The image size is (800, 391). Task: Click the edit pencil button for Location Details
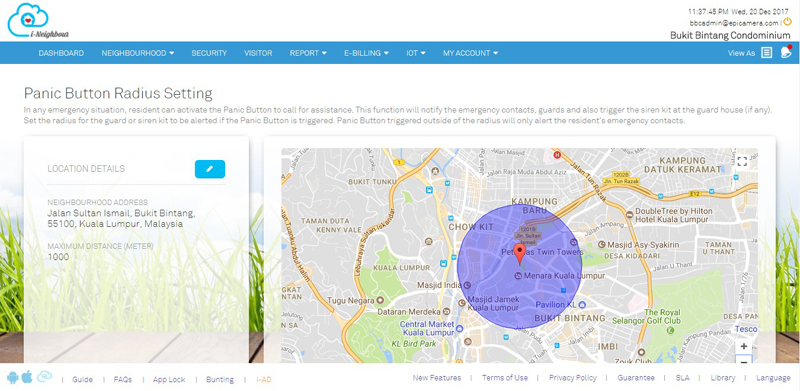[x=210, y=169]
